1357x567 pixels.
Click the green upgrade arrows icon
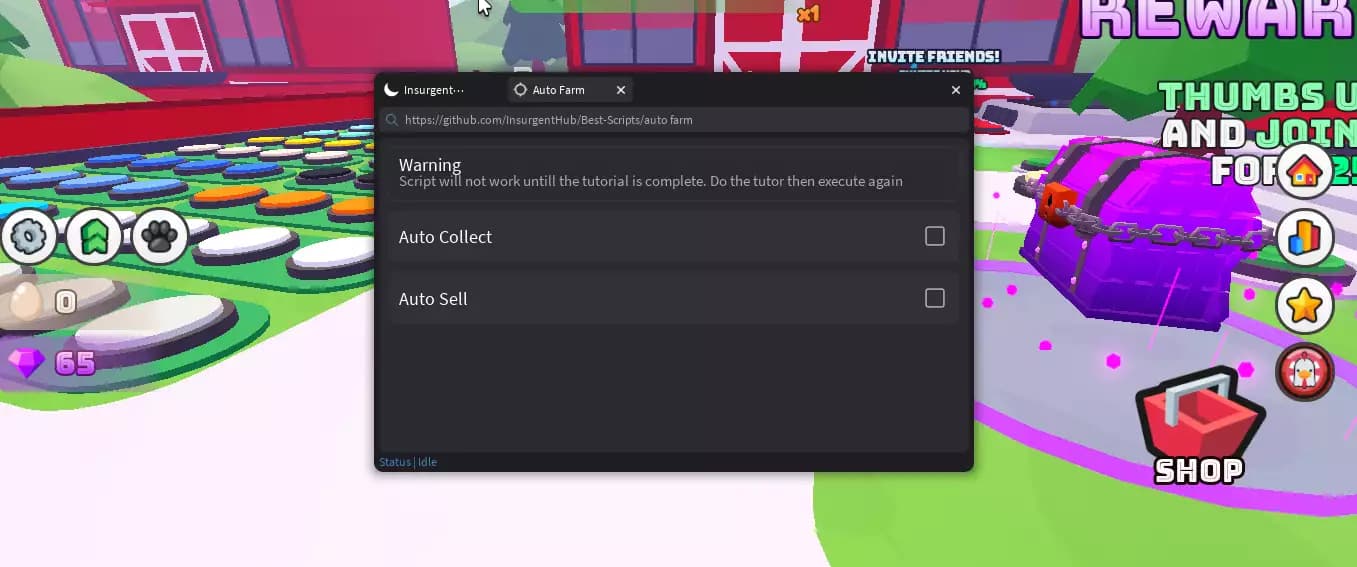pyautogui.click(x=94, y=237)
